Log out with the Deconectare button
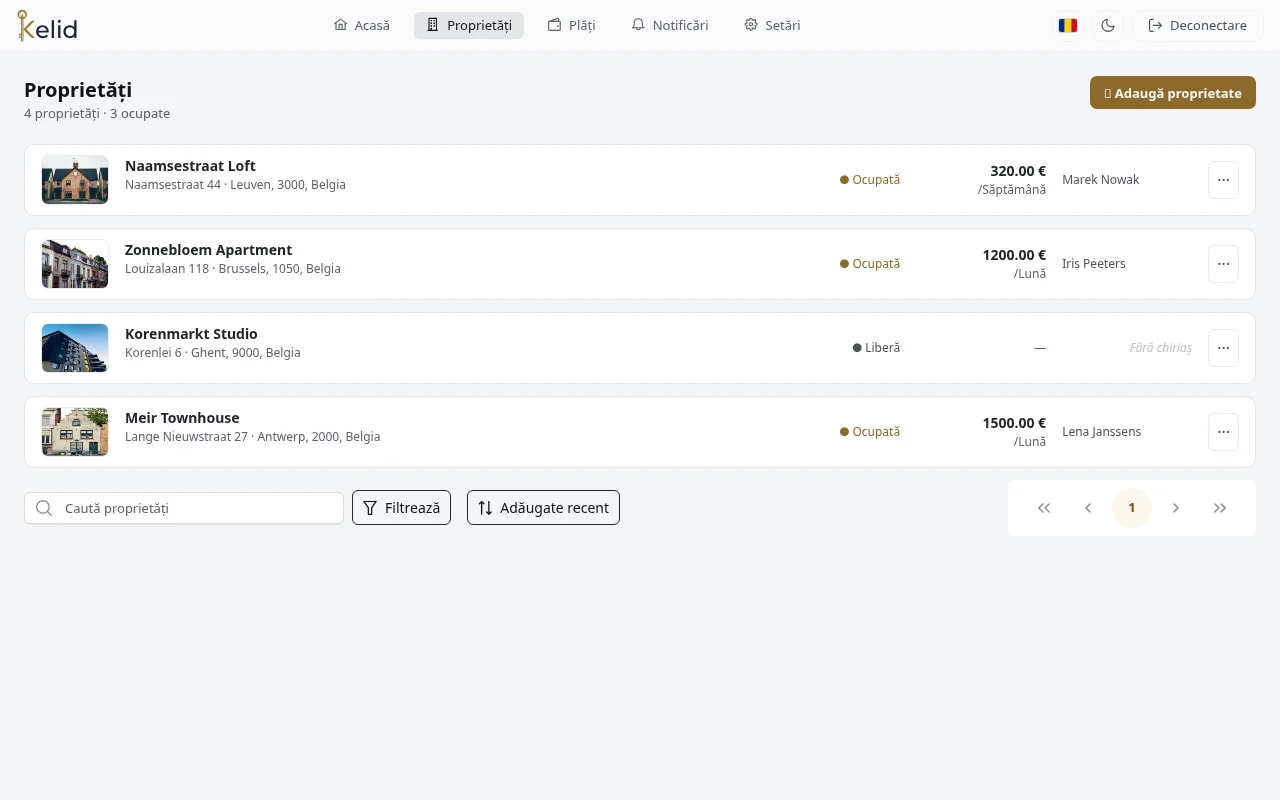 1198,26
